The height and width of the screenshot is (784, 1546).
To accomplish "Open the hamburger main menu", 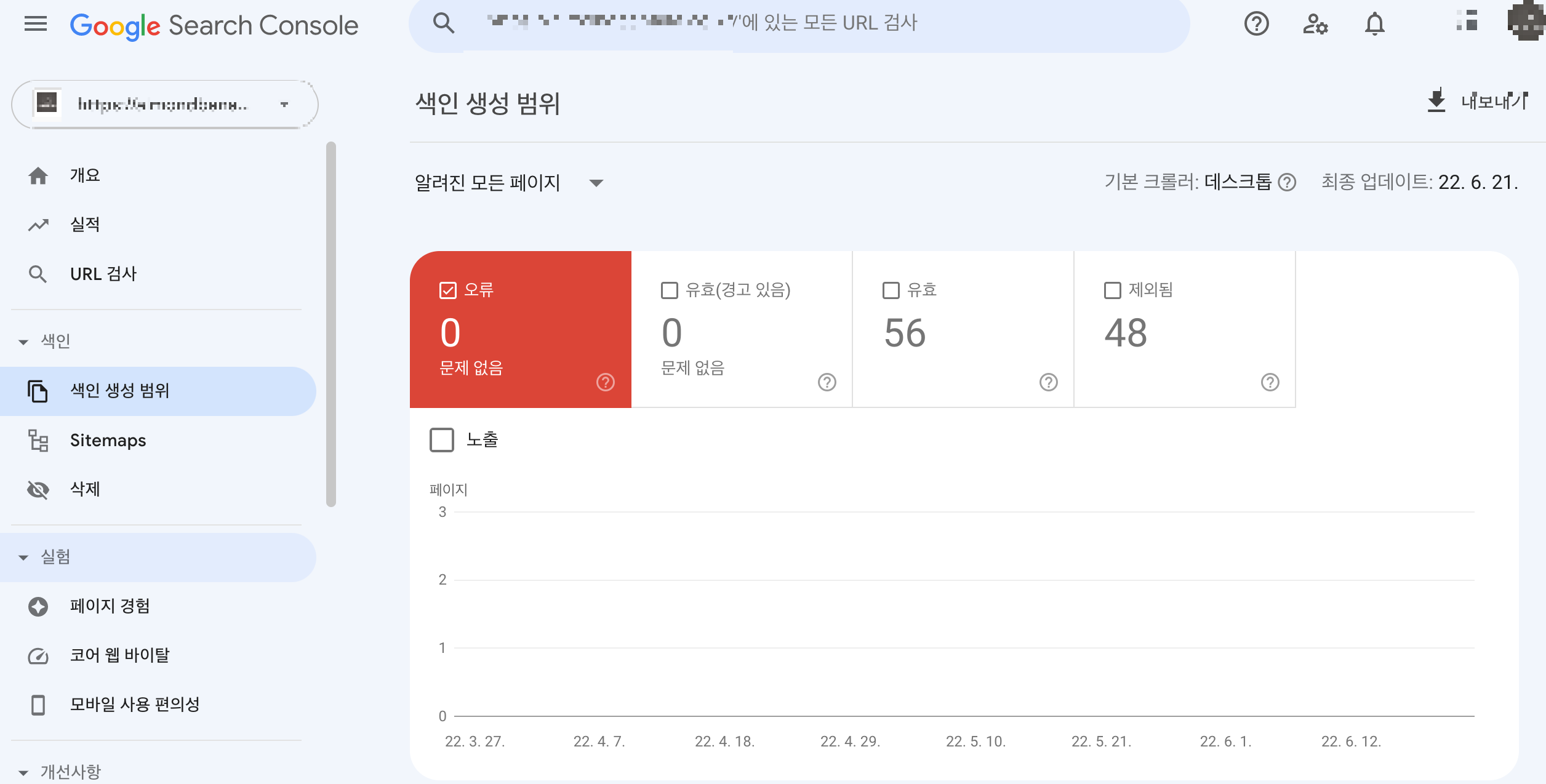I will coord(36,24).
